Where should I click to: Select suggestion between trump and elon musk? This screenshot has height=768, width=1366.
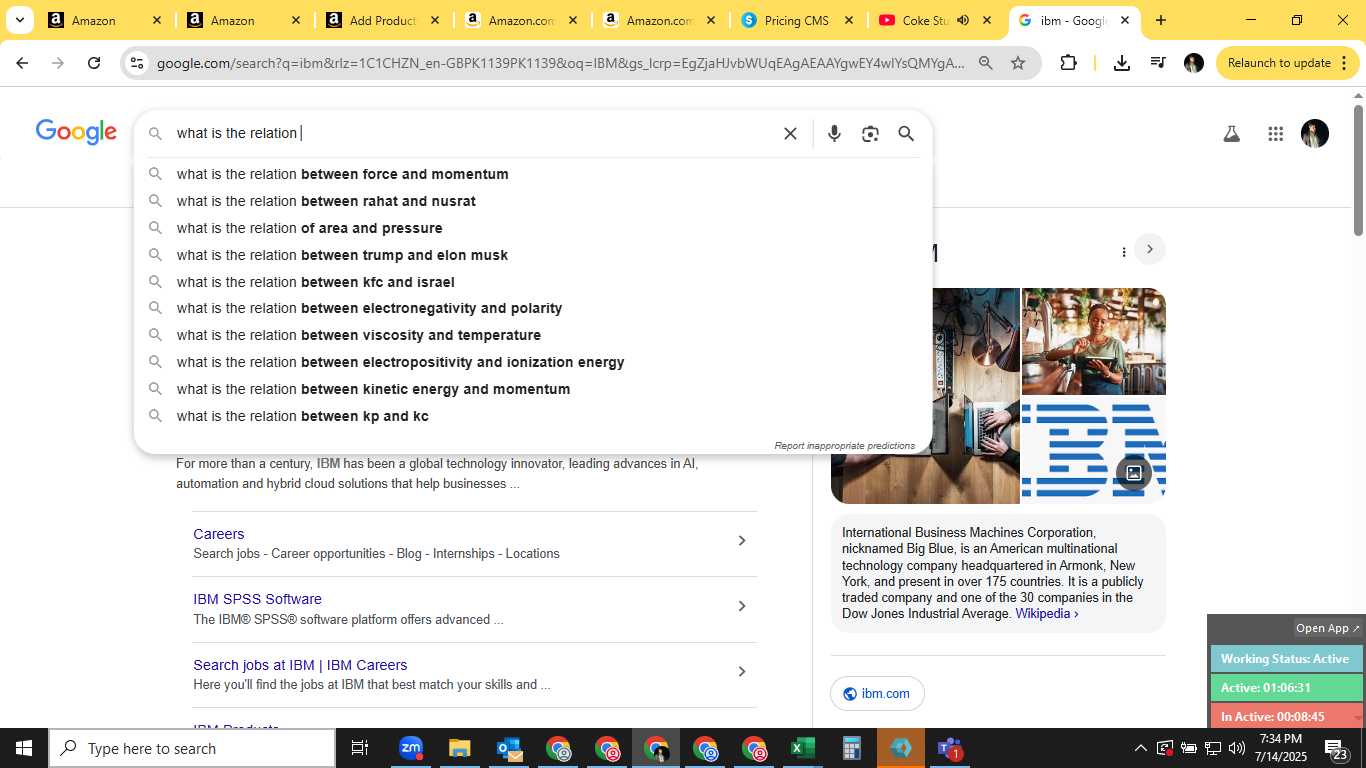533,255
